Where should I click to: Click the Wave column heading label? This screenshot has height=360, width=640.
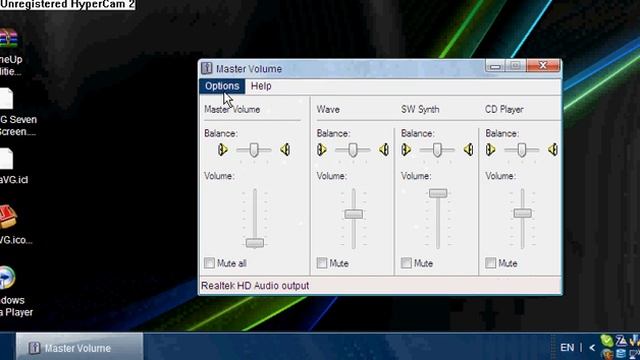[328, 109]
